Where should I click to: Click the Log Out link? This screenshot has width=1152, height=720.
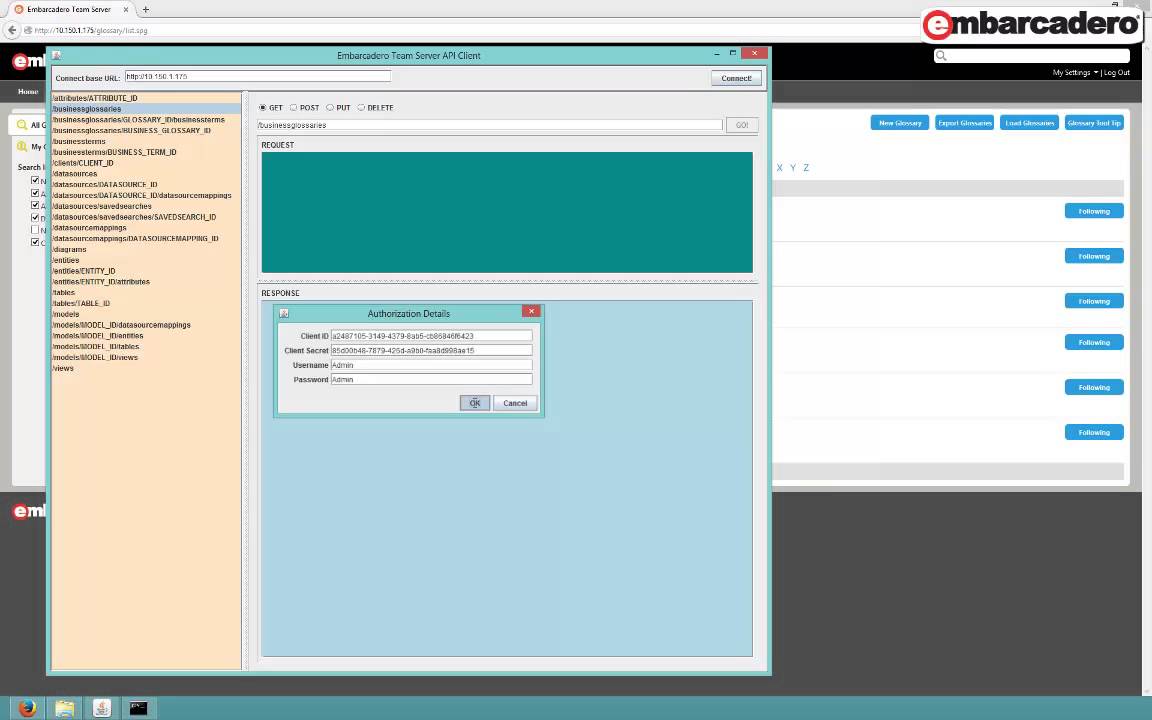coord(1117,73)
